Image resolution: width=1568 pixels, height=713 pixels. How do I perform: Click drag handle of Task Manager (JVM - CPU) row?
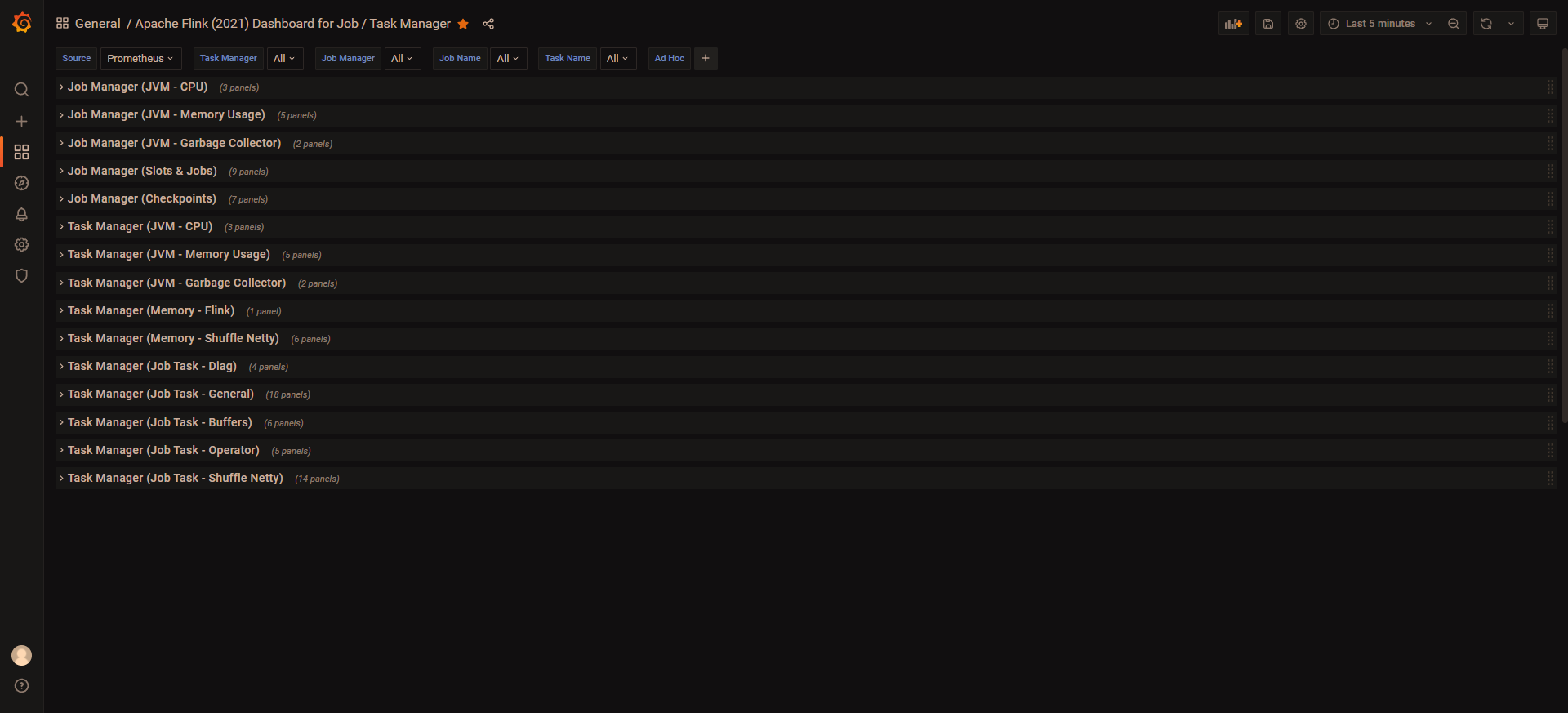click(x=1550, y=227)
